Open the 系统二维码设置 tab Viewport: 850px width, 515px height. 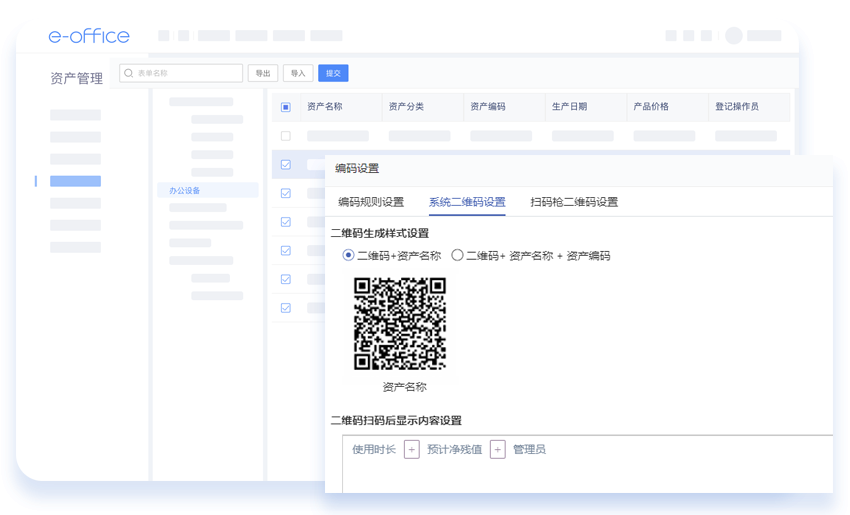[x=467, y=202]
